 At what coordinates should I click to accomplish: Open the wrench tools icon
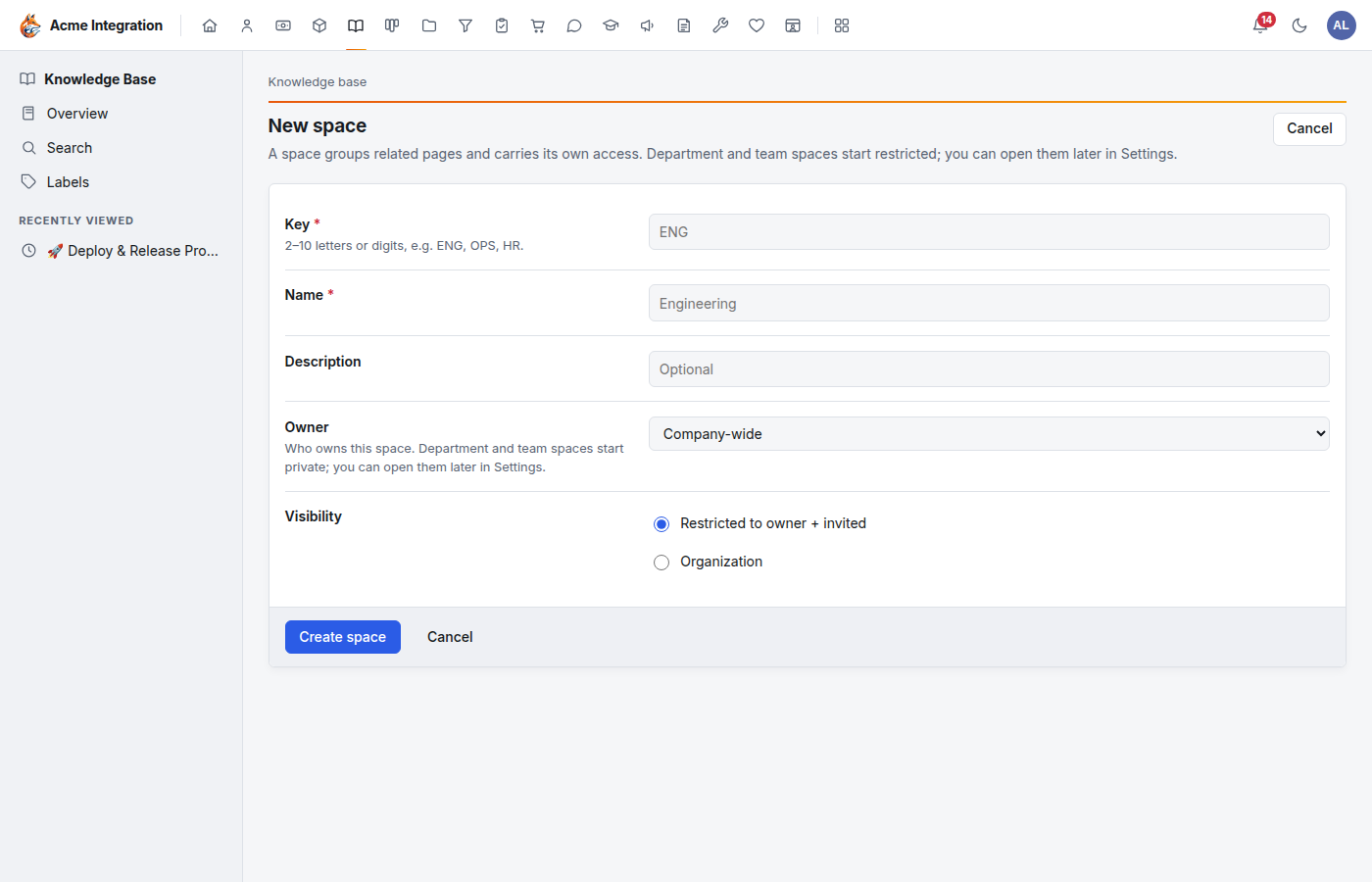tap(720, 25)
